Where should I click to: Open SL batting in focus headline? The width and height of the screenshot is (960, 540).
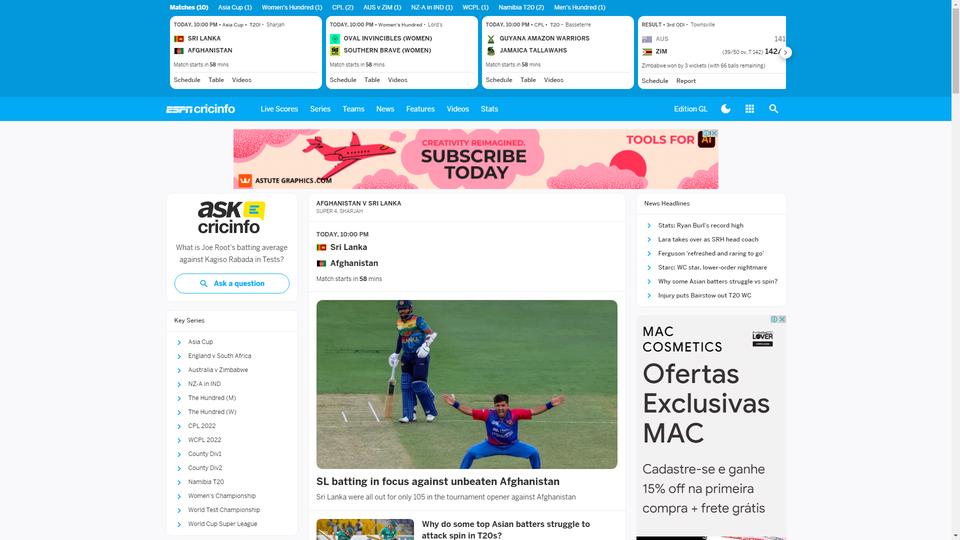pos(438,482)
